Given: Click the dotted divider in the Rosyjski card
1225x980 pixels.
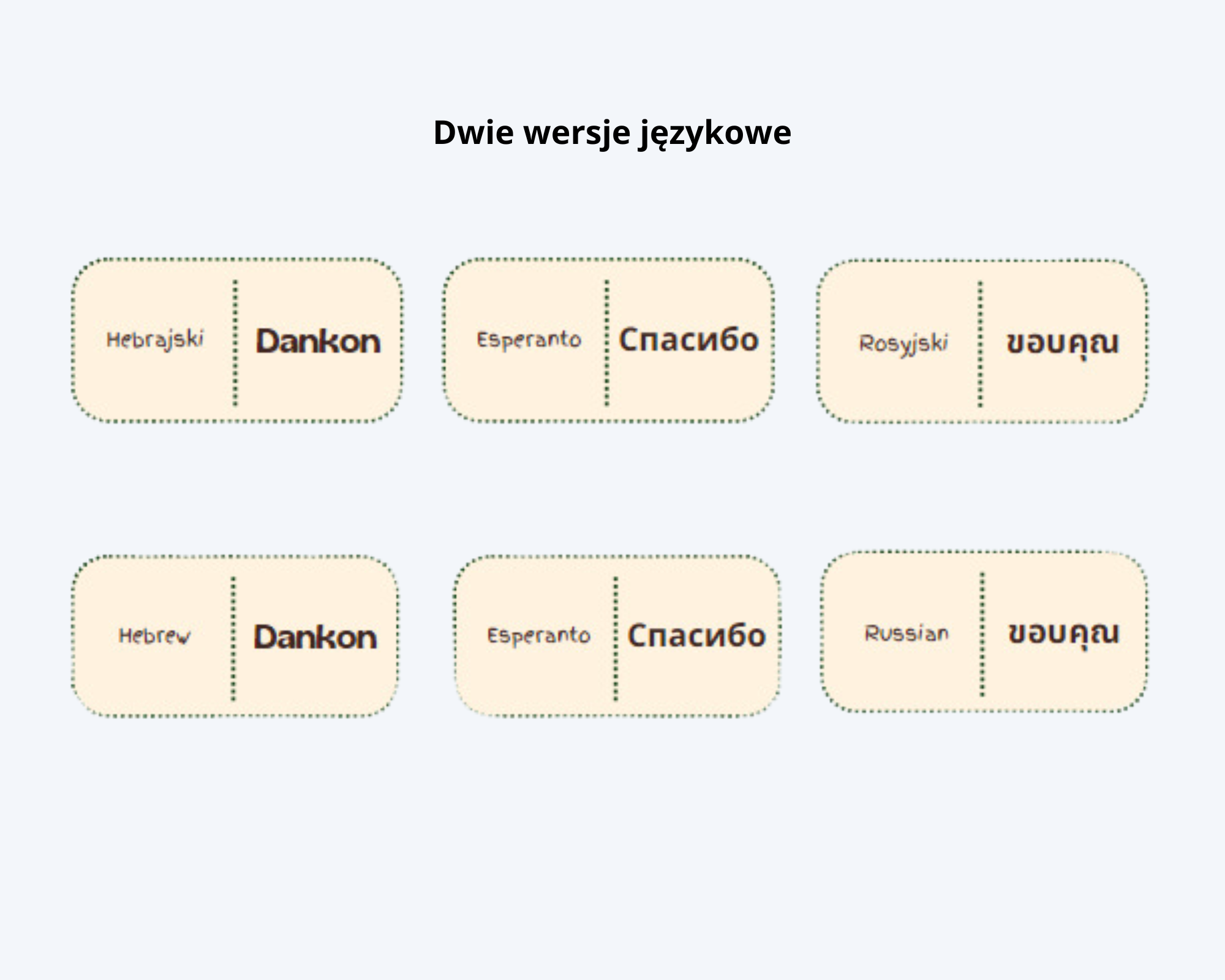Looking at the screenshot, I should coord(980,344).
